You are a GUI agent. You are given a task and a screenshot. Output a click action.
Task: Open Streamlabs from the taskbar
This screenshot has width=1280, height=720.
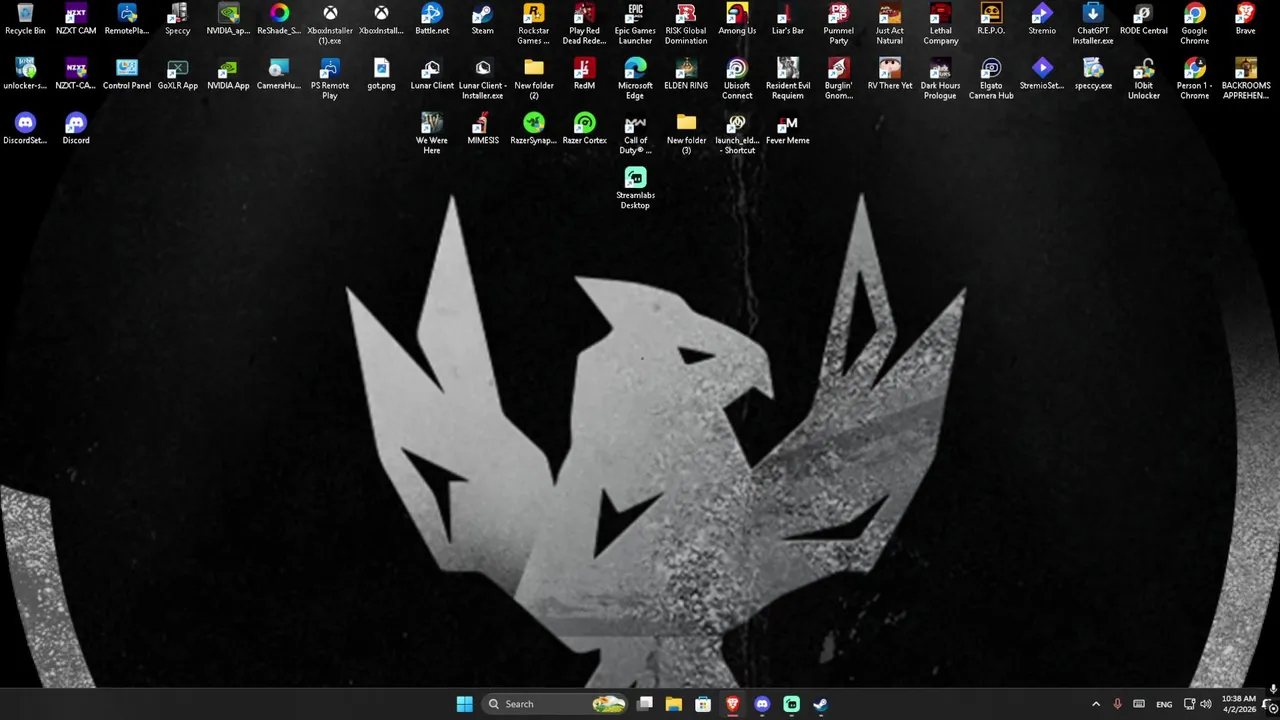[x=791, y=704]
